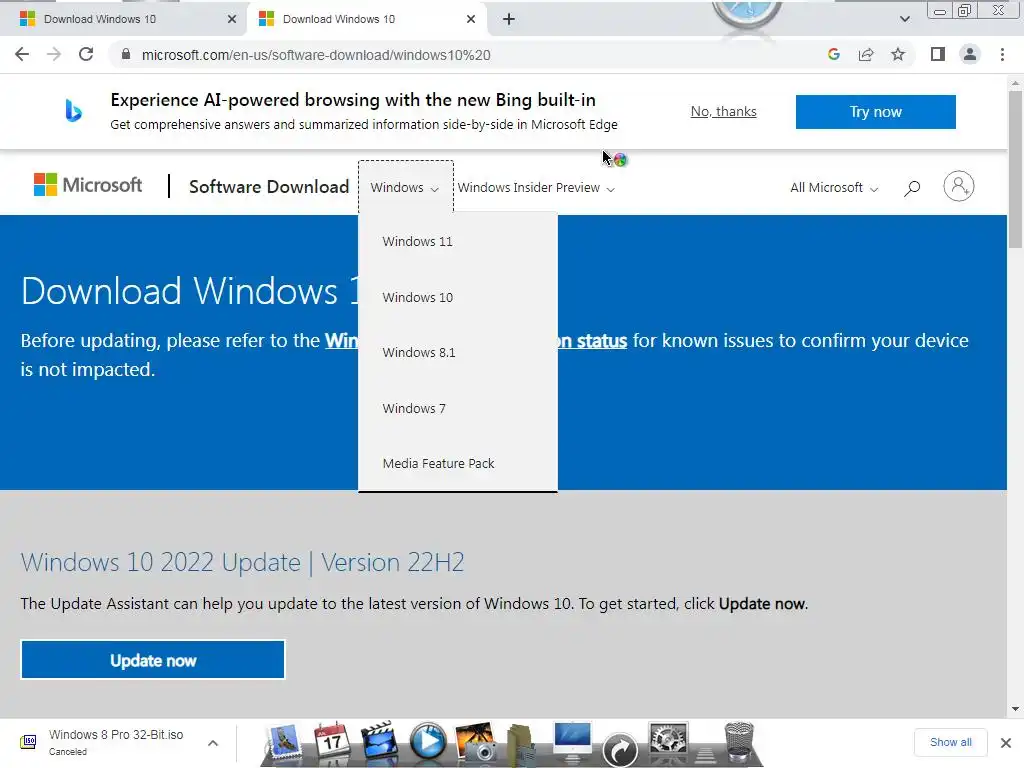This screenshot has height=768, width=1024.
Task: Click the address bar URL field
Action: (x=464, y=55)
